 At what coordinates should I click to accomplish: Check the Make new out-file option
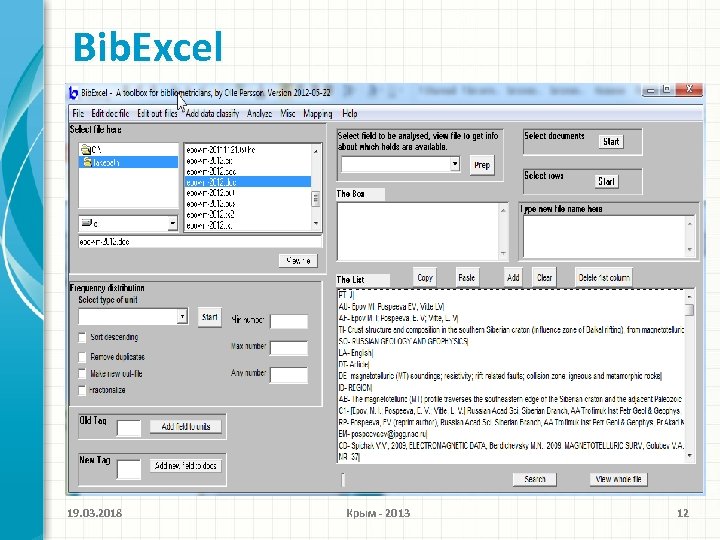[82, 374]
